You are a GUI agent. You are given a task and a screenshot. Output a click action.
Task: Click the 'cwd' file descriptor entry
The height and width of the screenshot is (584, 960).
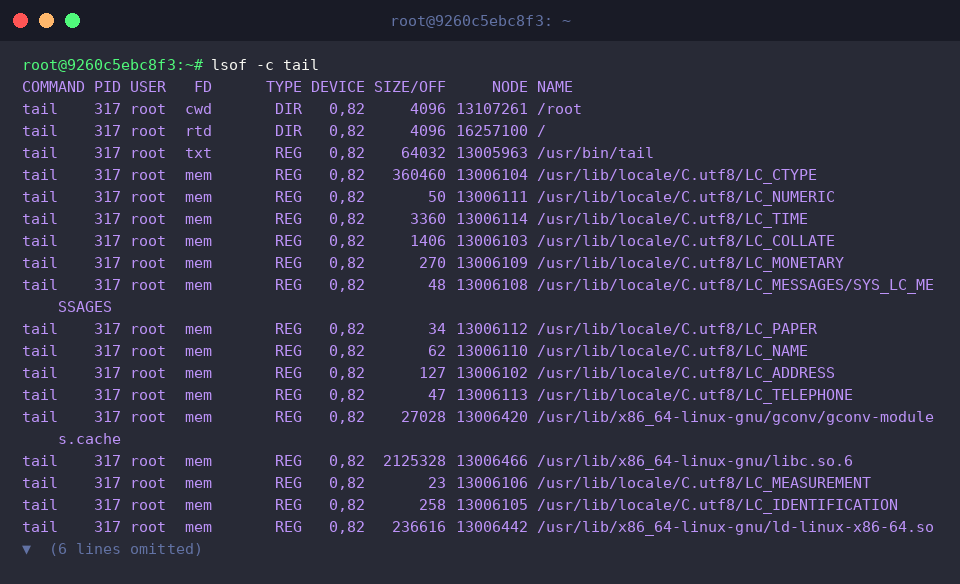click(198, 109)
